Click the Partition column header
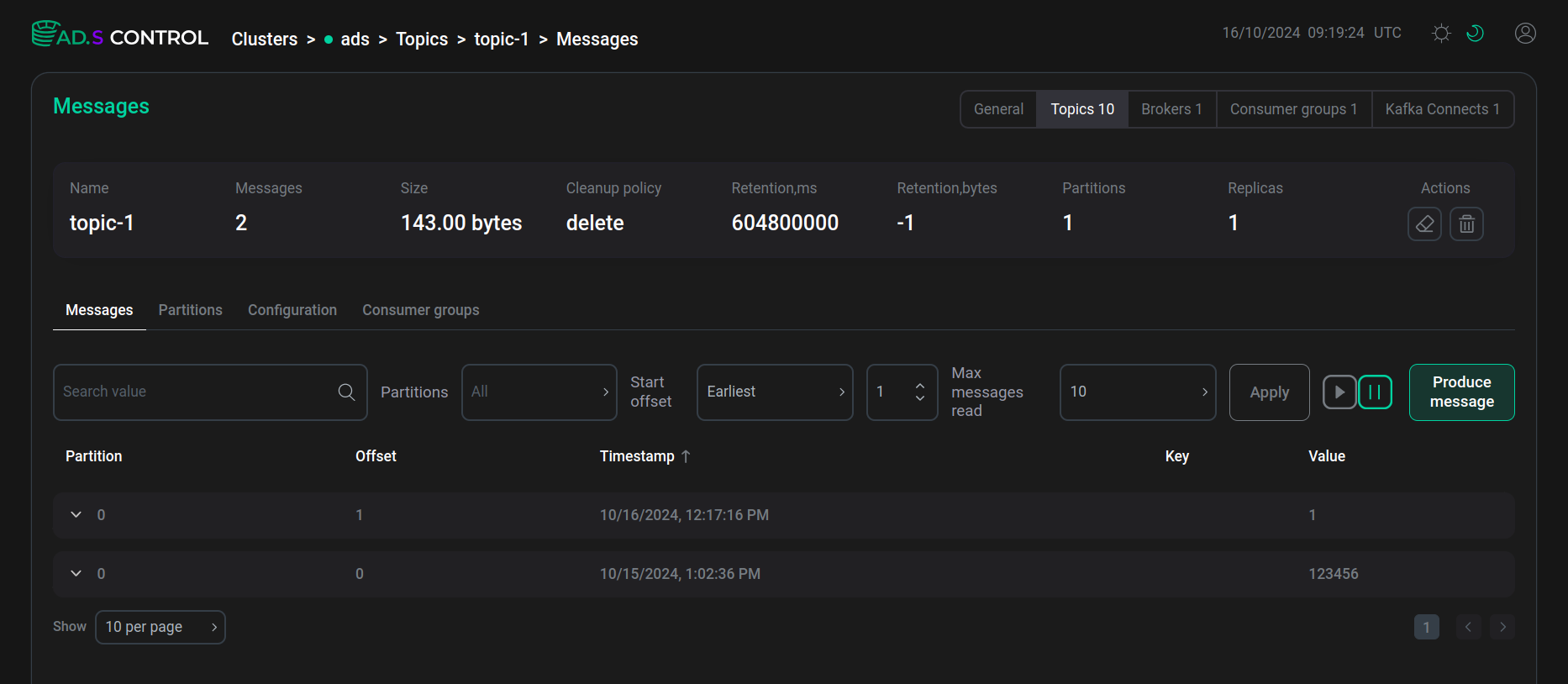 coord(94,456)
